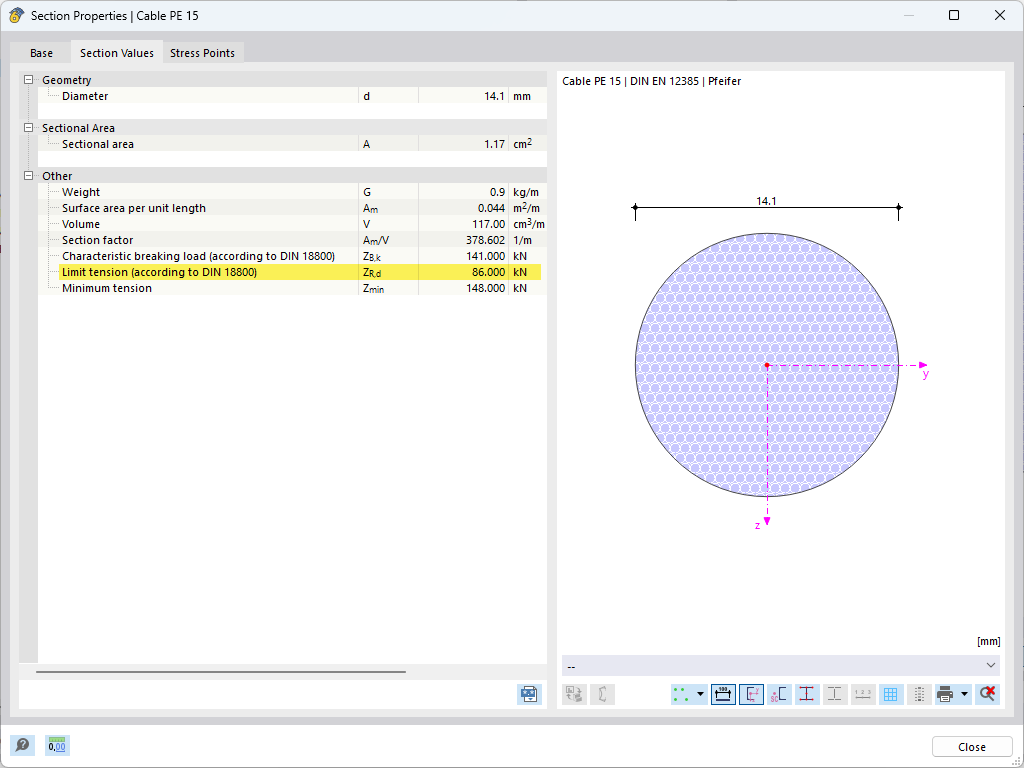Click the image swap icon left of toolbar

pos(575,694)
